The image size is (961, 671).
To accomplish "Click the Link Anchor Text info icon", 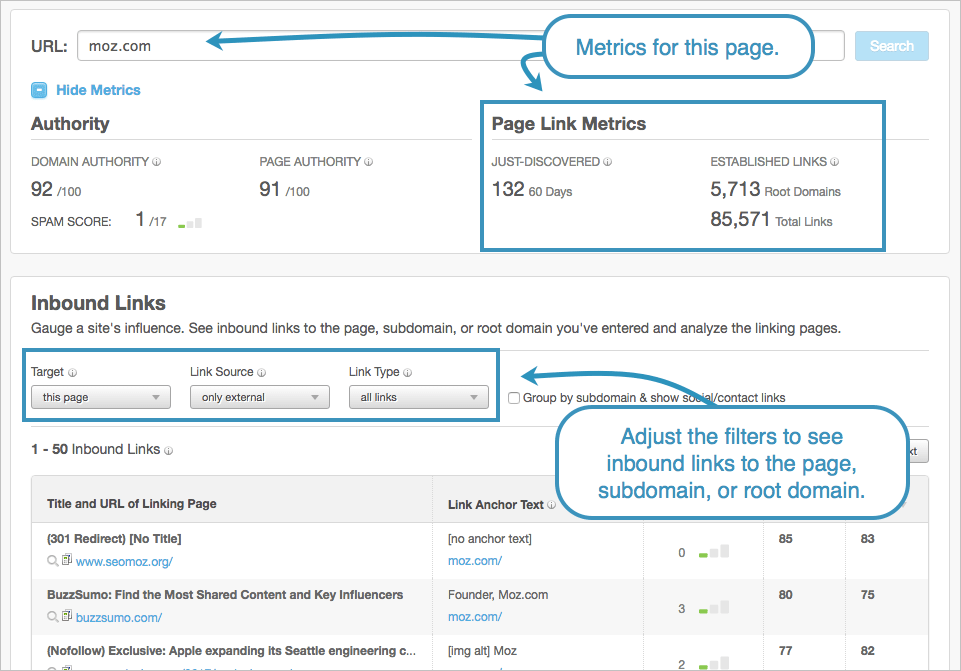I will click(x=552, y=505).
